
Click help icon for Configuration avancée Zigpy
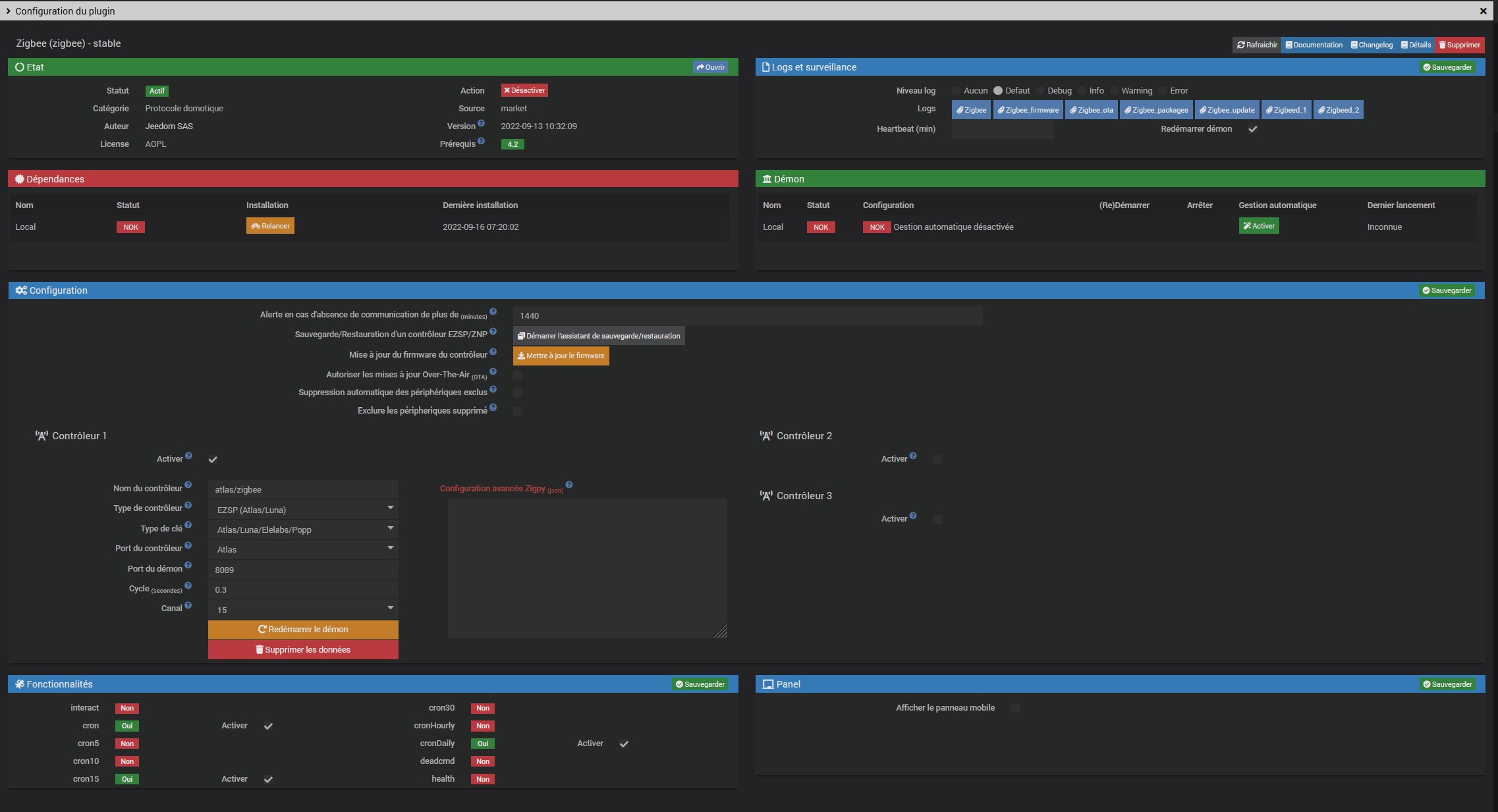point(569,485)
